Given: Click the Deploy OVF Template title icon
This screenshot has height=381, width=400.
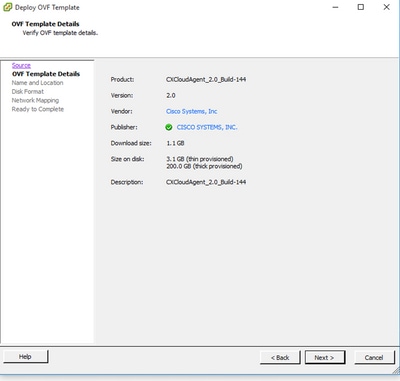Looking at the screenshot, I should click(x=7, y=7).
